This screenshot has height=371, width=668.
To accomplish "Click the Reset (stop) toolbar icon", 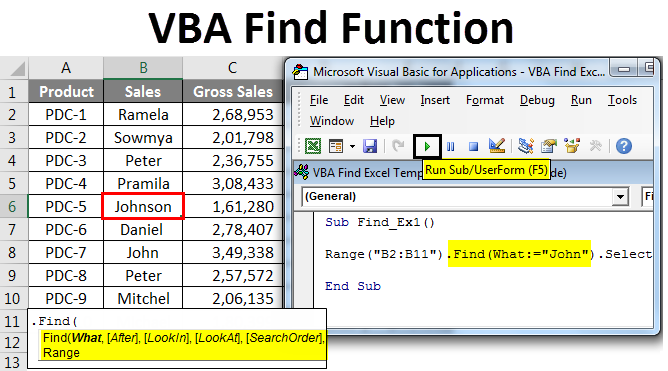I will [473, 147].
